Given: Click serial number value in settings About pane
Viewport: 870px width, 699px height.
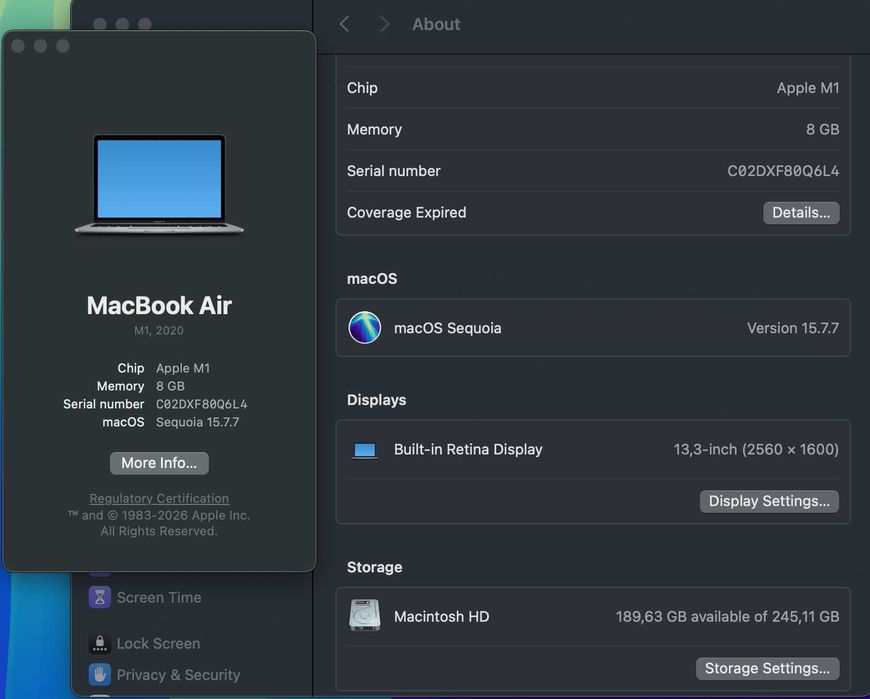Looking at the screenshot, I should point(783,171).
